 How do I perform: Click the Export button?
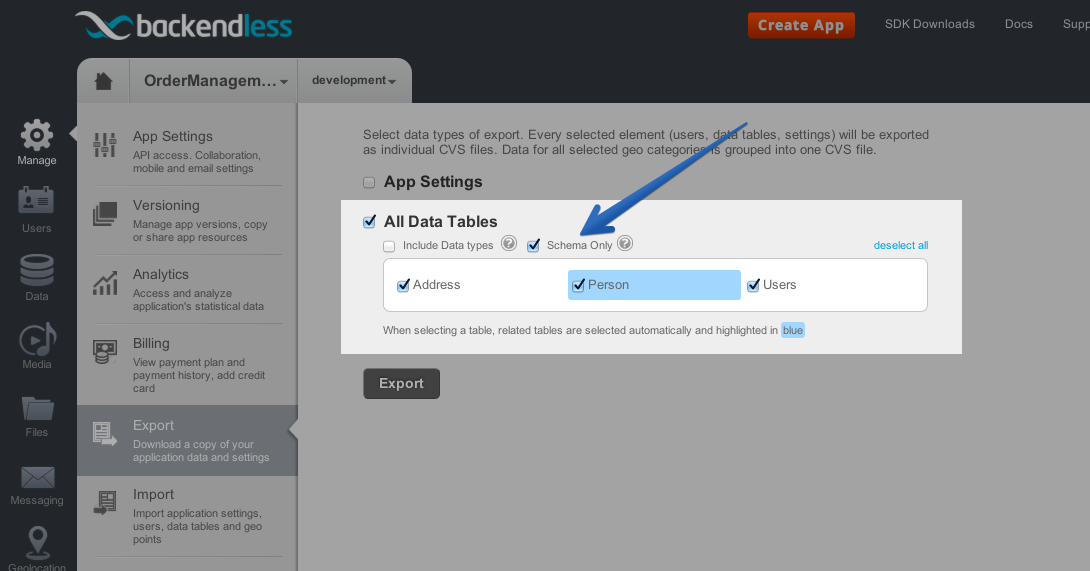[x=401, y=383]
